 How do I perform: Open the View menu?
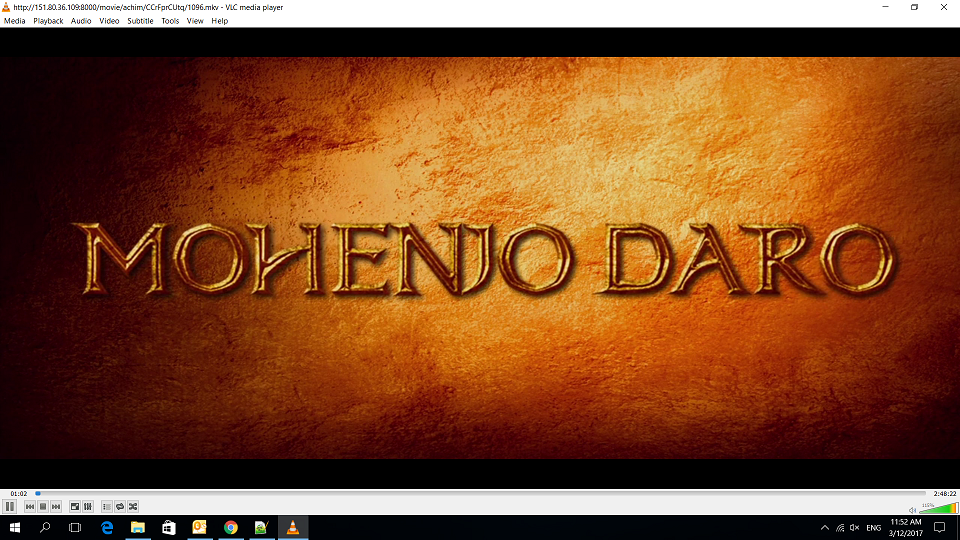click(195, 21)
